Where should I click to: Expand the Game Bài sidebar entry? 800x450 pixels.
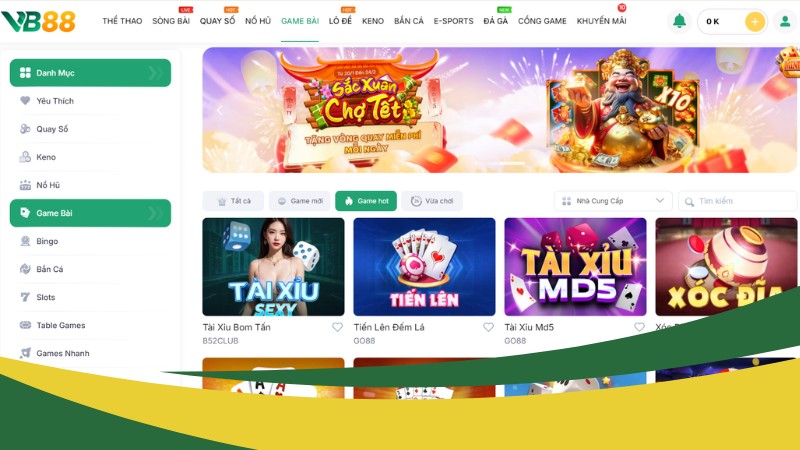tap(90, 213)
